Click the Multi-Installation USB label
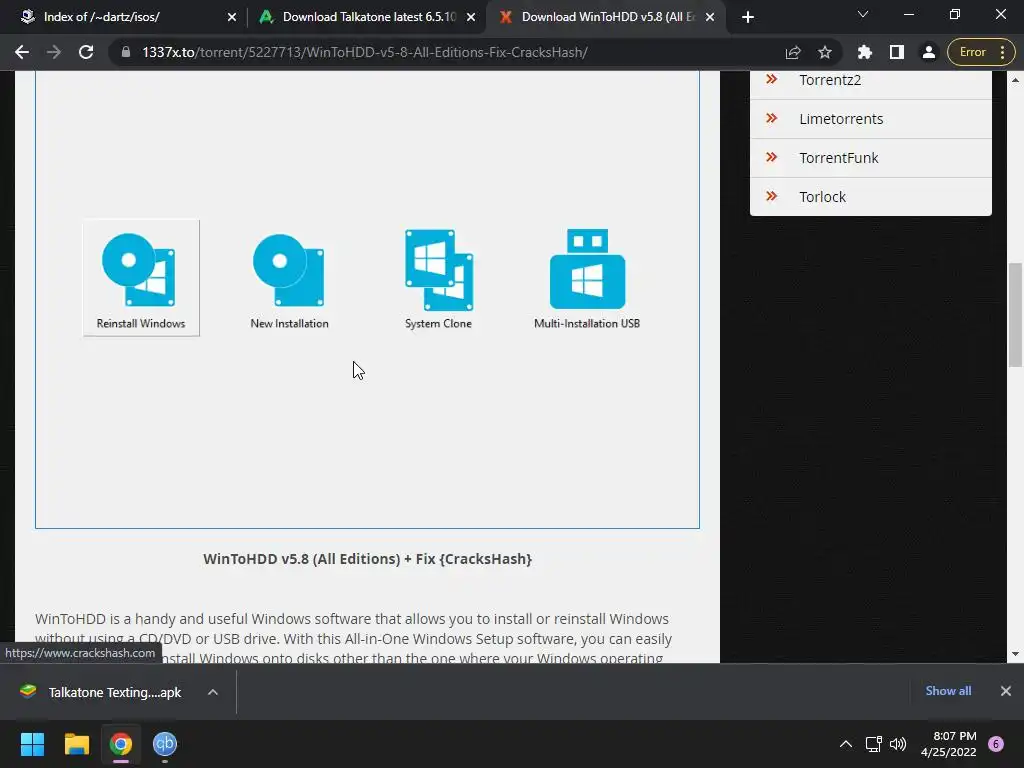1024x768 pixels. pos(586,323)
